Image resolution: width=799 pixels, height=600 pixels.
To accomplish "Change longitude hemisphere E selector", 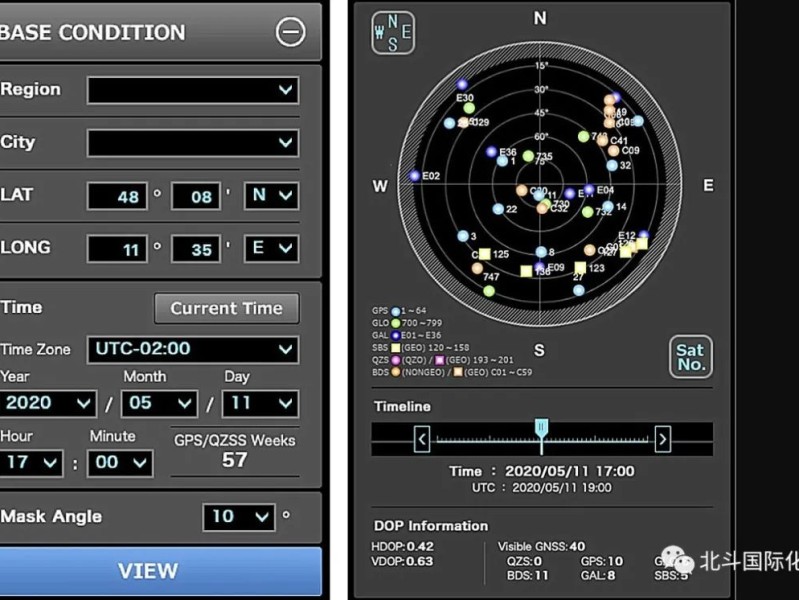I will (271, 248).
